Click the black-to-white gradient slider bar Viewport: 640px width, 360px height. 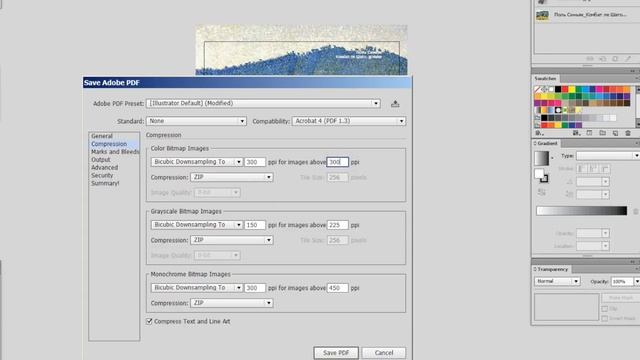[x=582, y=211]
